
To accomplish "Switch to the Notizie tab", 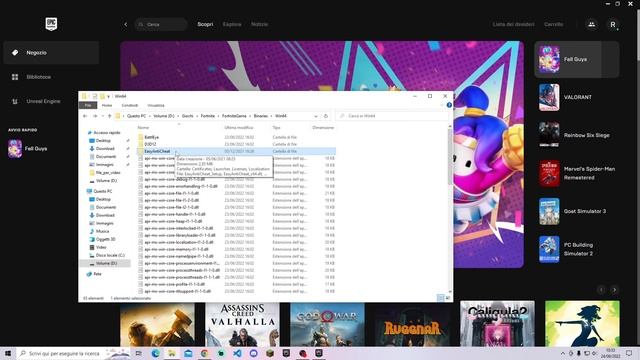I will pos(260,24).
